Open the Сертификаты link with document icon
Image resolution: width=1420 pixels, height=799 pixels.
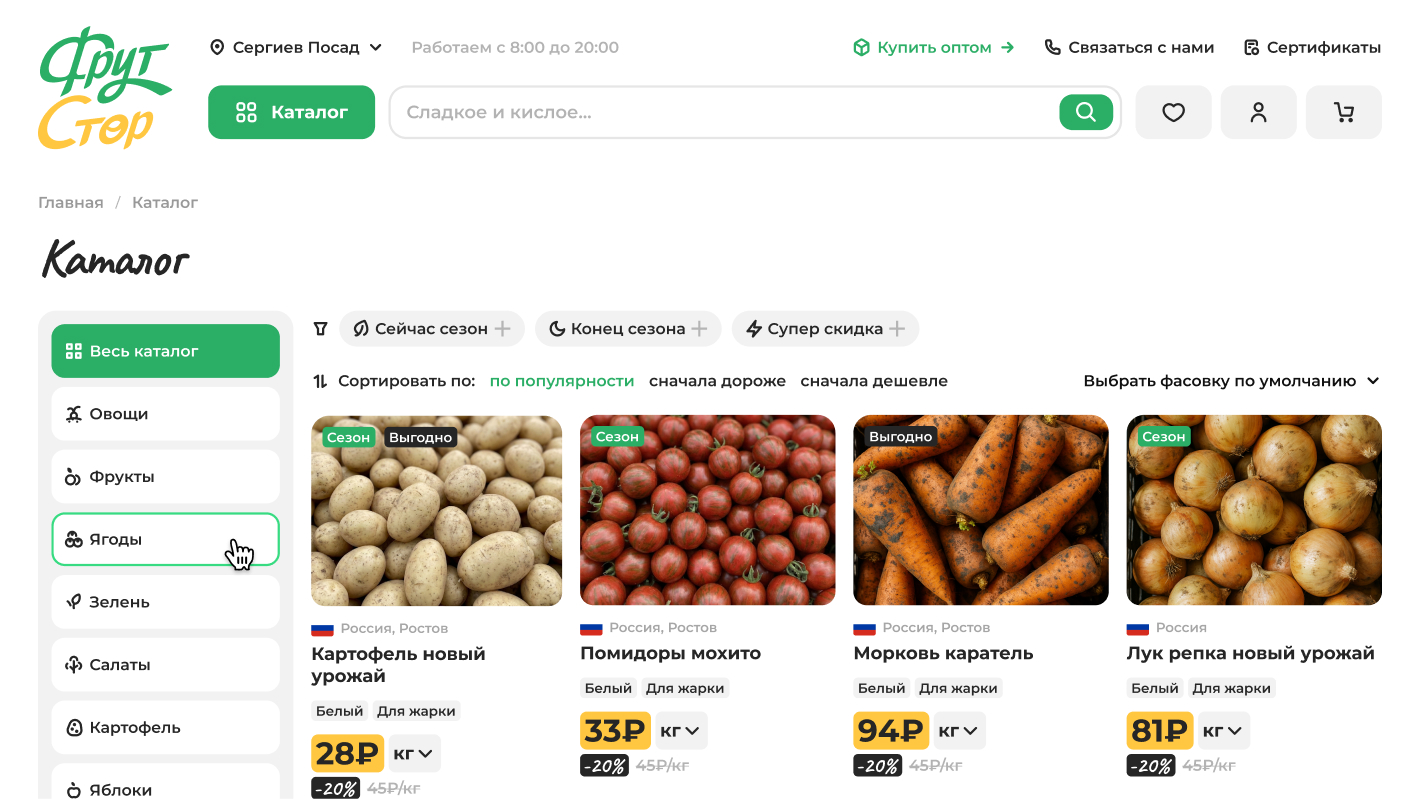(x=1312, y=47)
